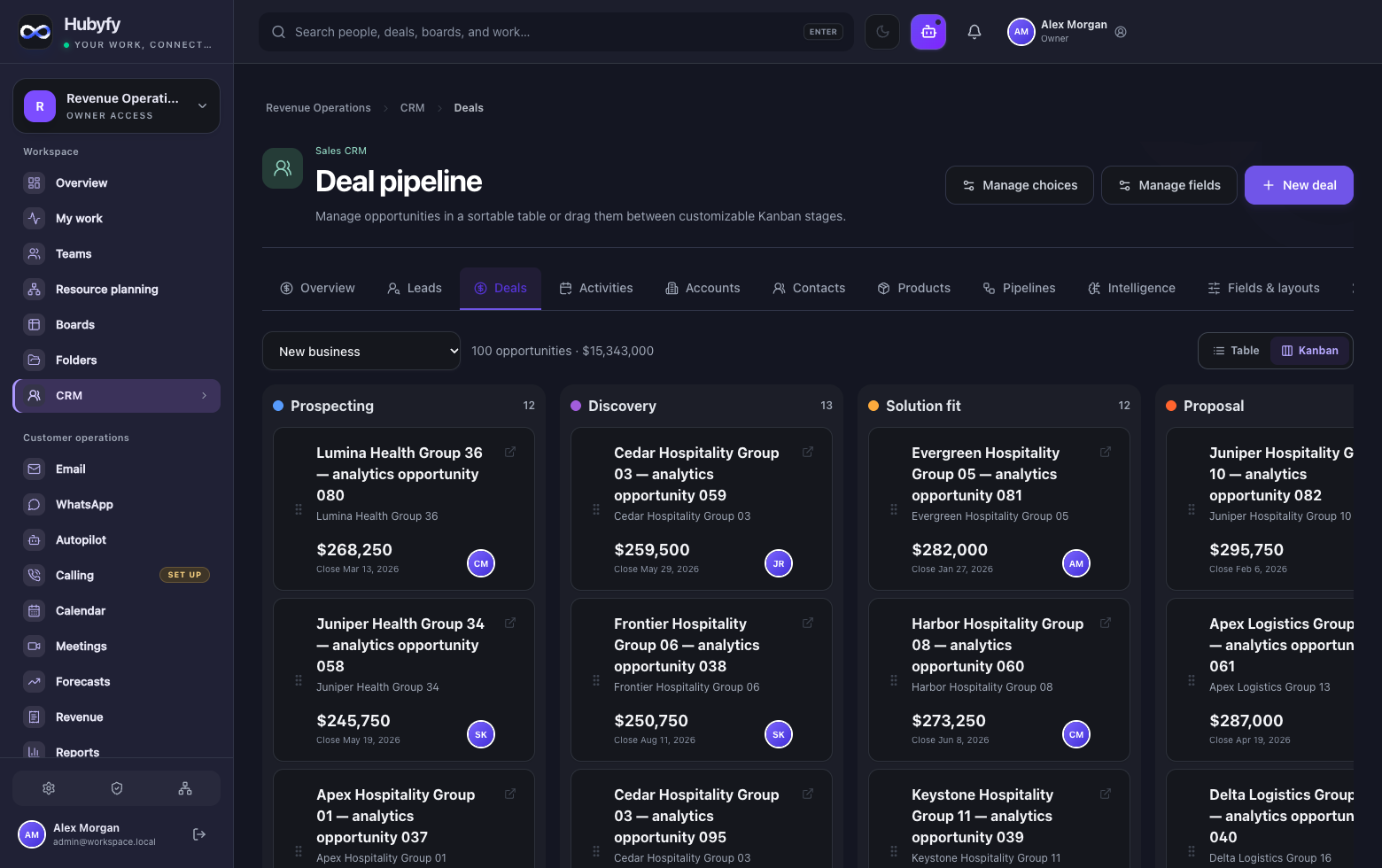Click the profile icon beside Alex Morgan Owner
Viewport: 1382px width, 868px height.
(1121, 32)
